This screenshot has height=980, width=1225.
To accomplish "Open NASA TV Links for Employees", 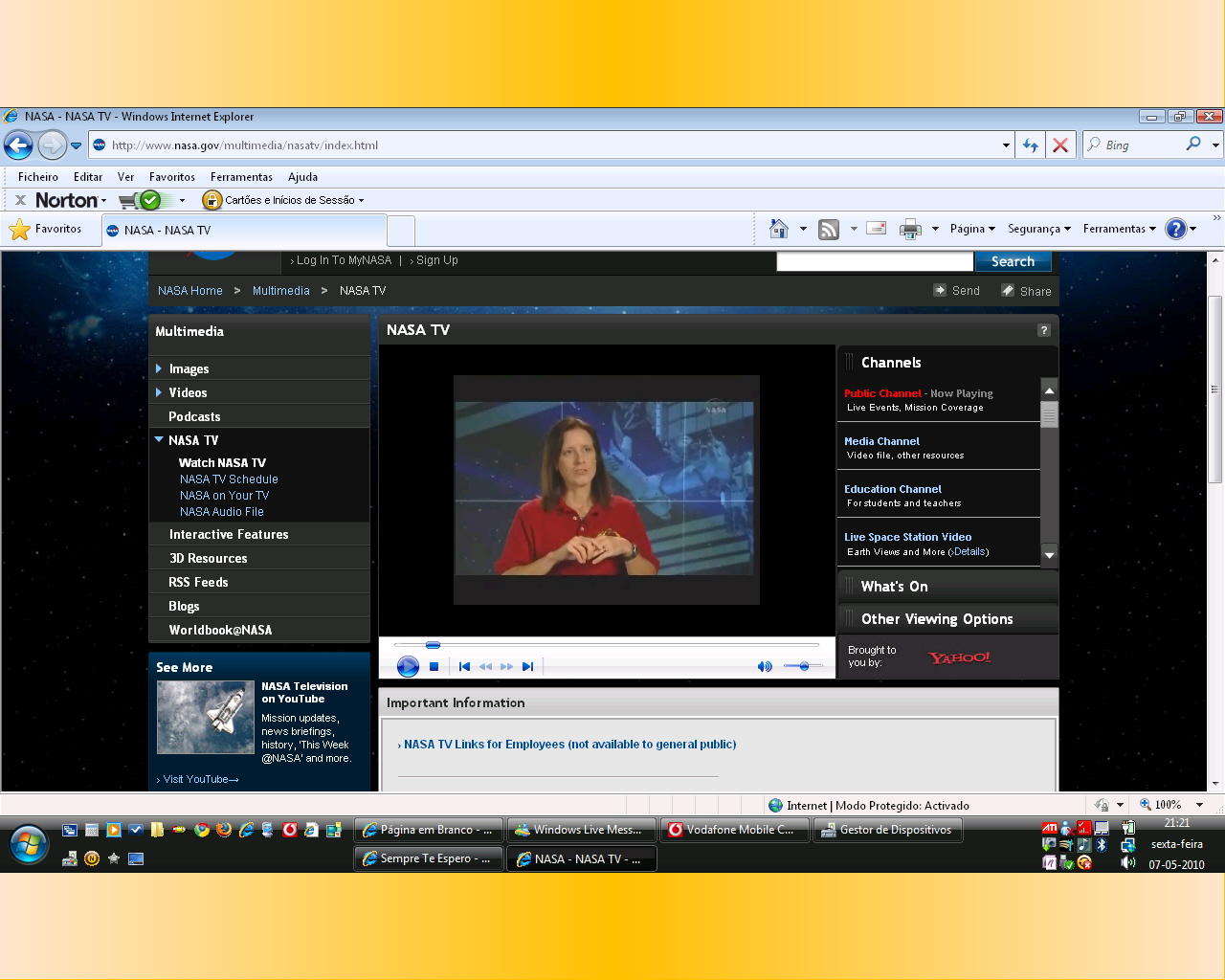I will 570,745.
